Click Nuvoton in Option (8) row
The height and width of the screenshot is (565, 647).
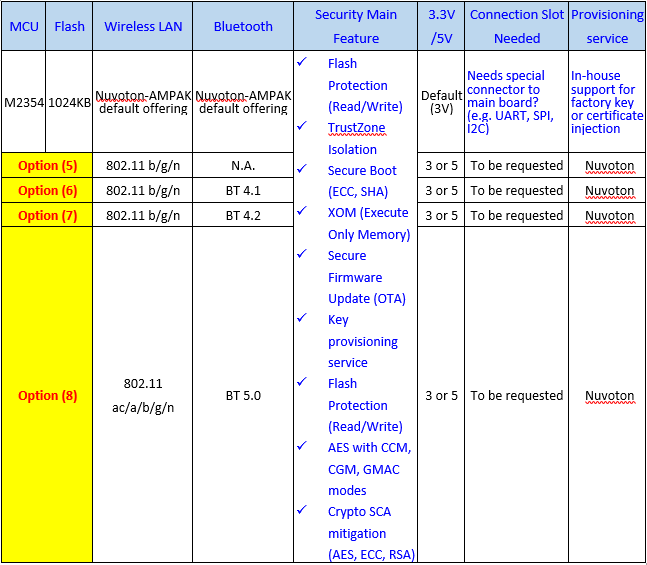click(609, 395)
